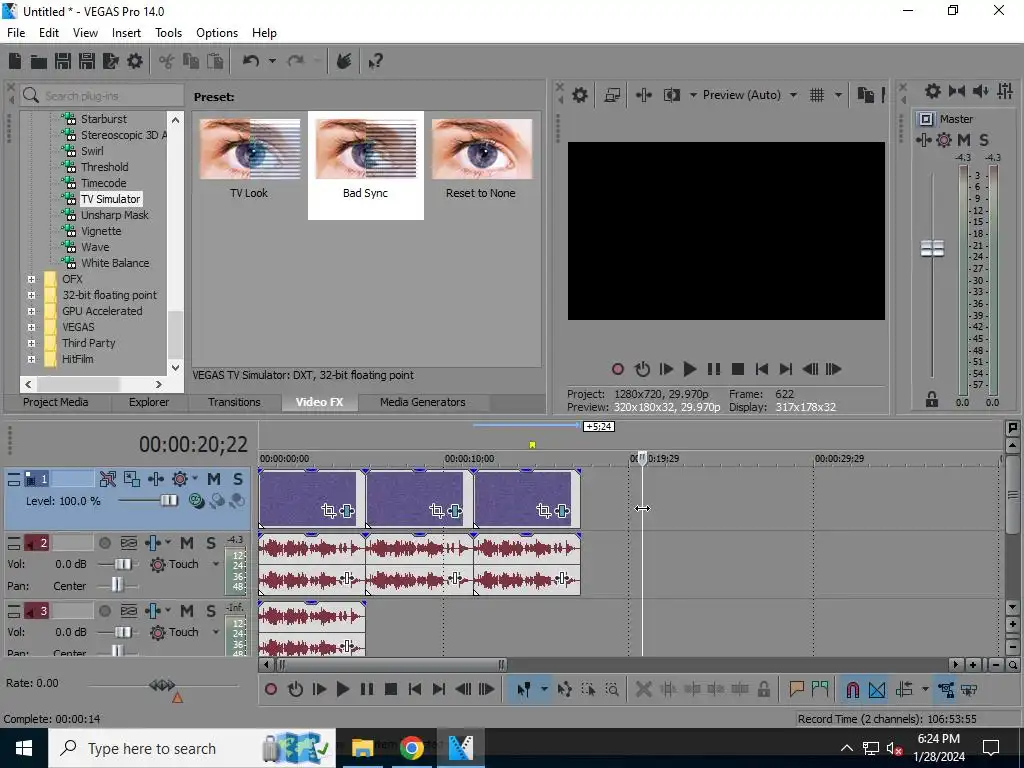Open Event Pan/Crop on first video clip
The width and height of the screenshot is (1024, 768).
pyautogui.click(x=328, y=511)
